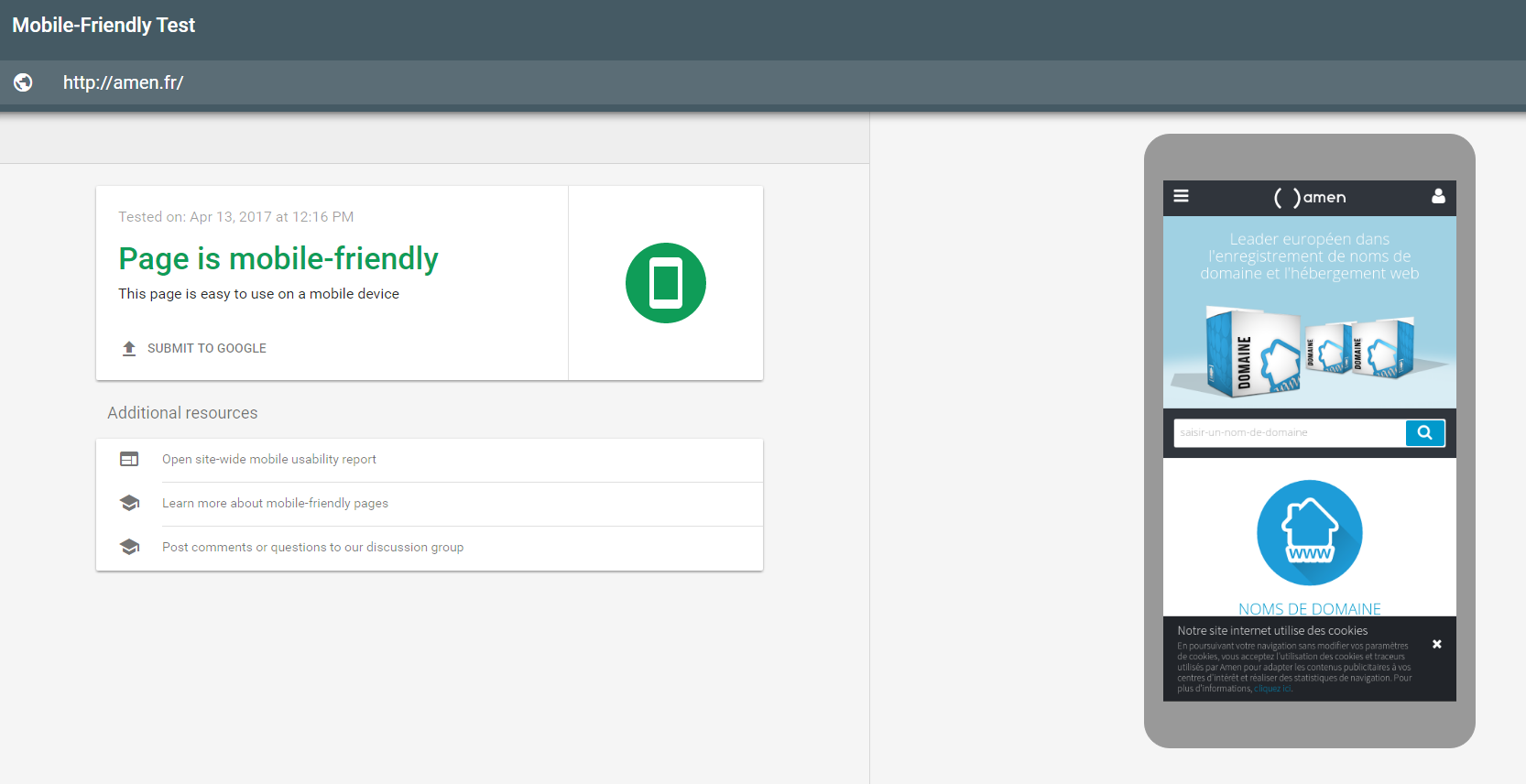Click the Submit to Google button
1526x784 pixels.
tap(194, 348)
